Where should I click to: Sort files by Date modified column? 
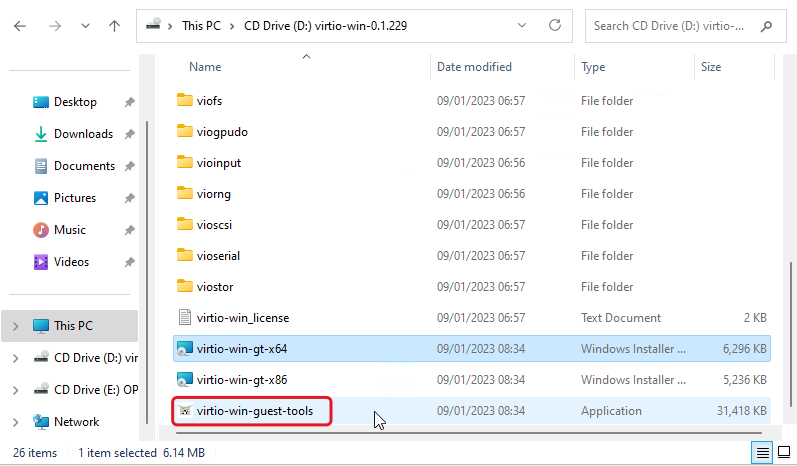(x=474, y=67)
